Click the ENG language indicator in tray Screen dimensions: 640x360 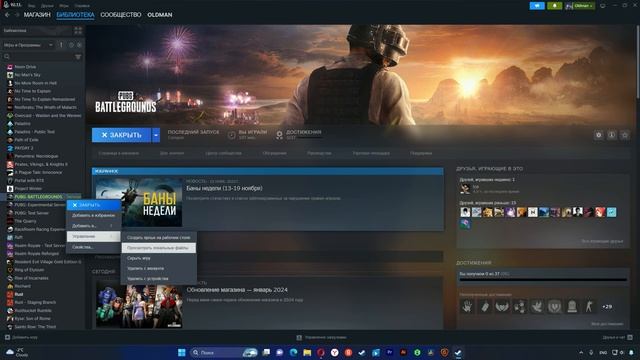point(603,352)
